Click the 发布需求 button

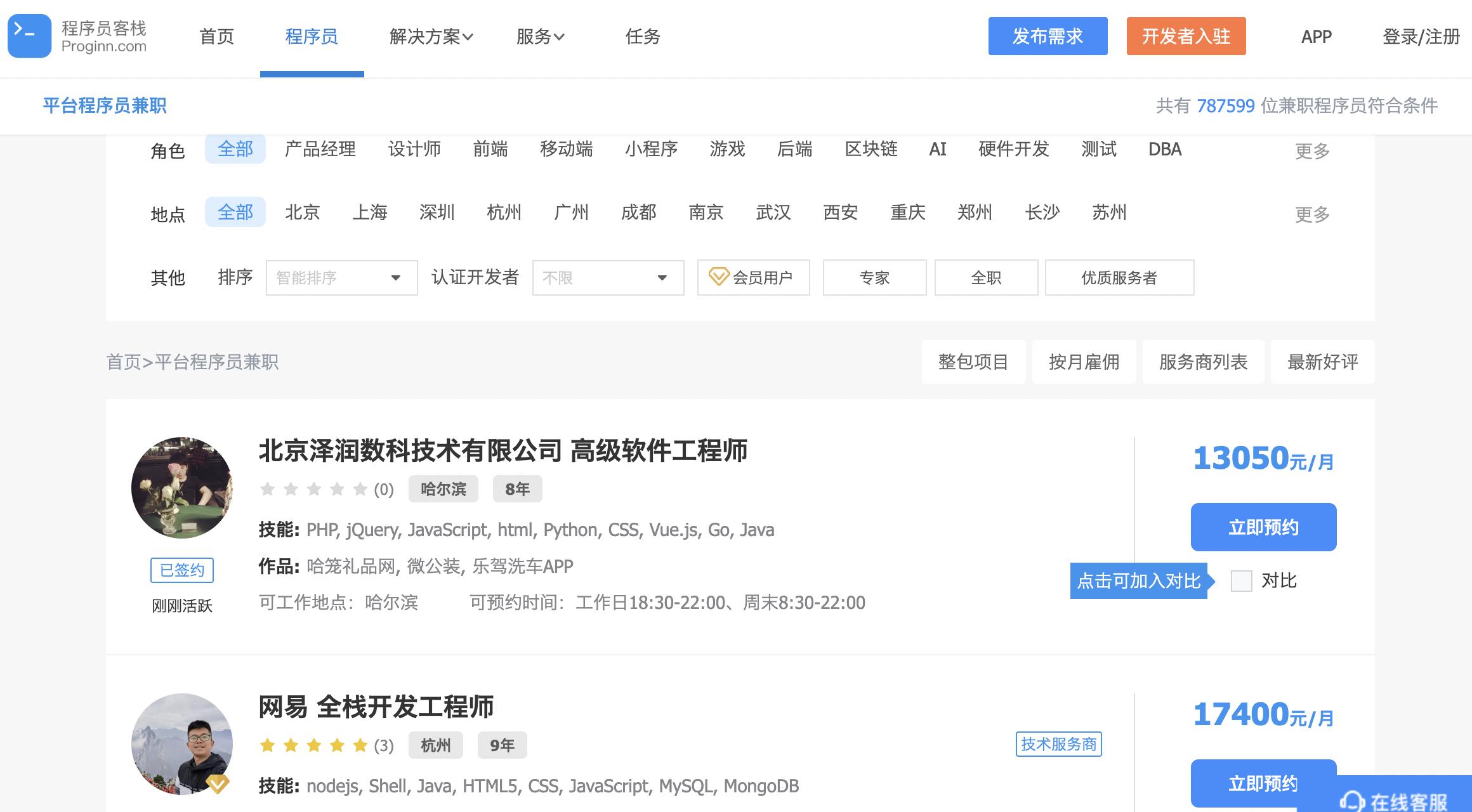1048,36
